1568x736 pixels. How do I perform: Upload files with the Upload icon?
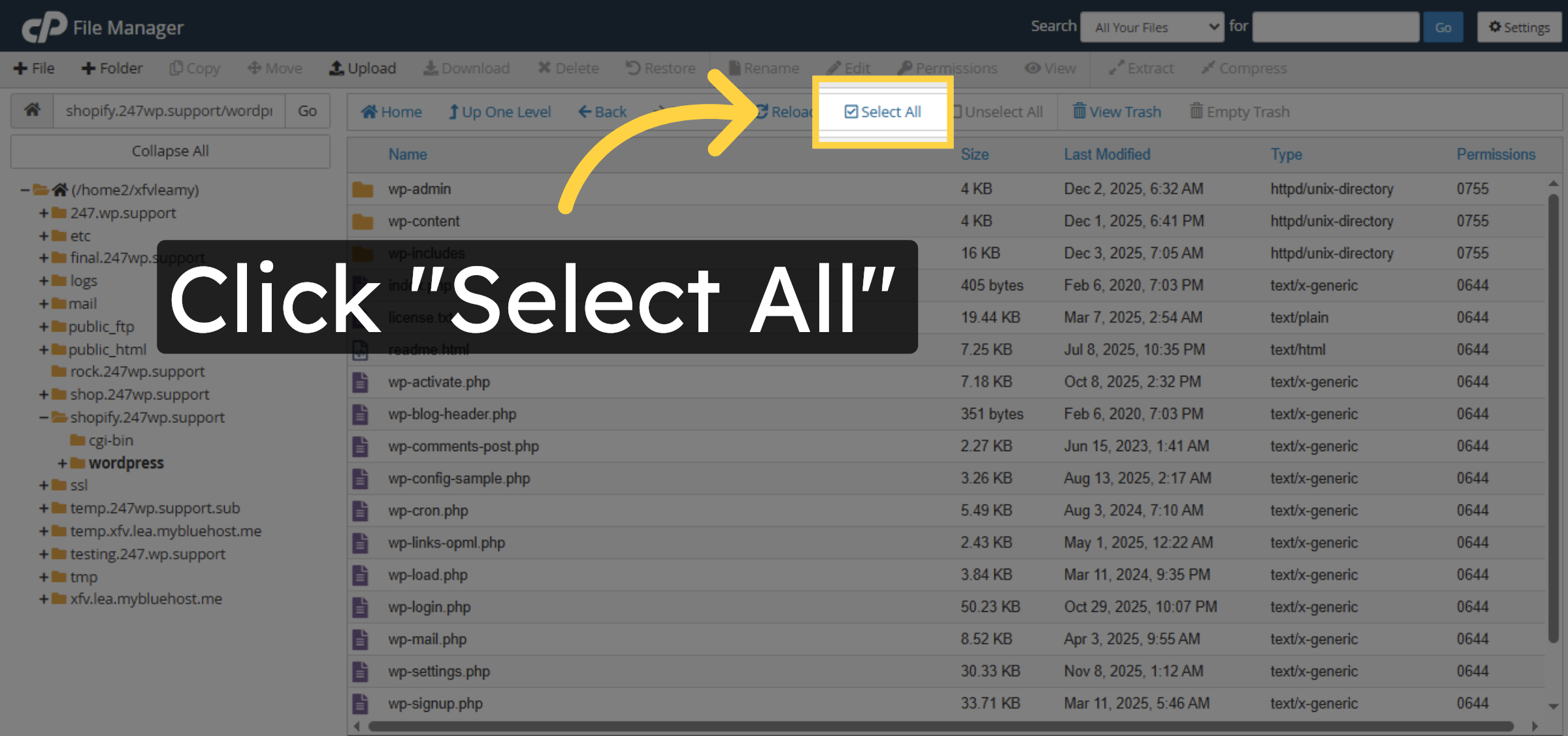tap(363, 68)
